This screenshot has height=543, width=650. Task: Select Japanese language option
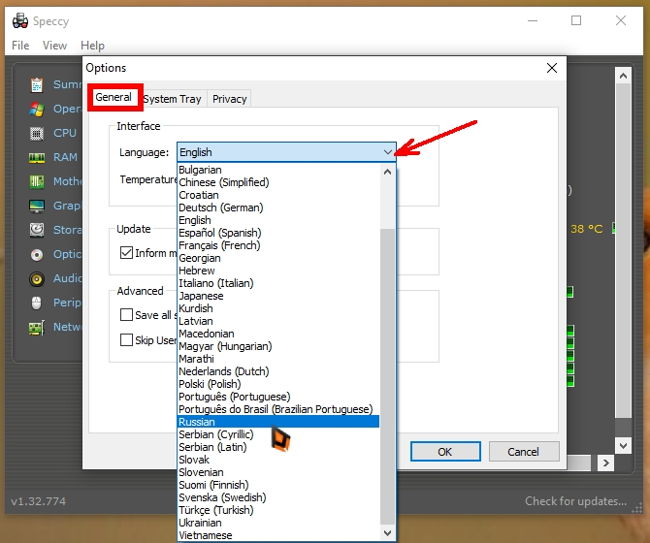click(x=278, y=296)
